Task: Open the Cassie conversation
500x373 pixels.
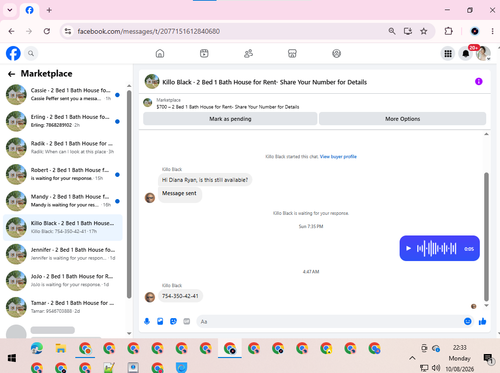Action: 63,94
